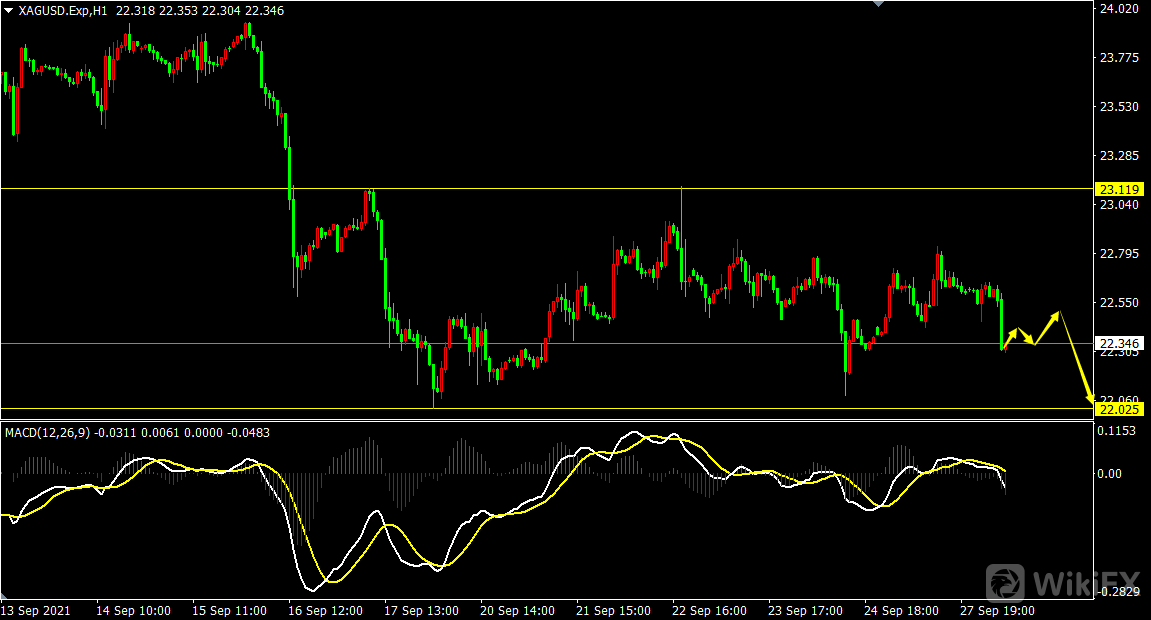Click the 0.00 MACD zero level label
The image size is (1151, 620).
[x=1112, y=474]
